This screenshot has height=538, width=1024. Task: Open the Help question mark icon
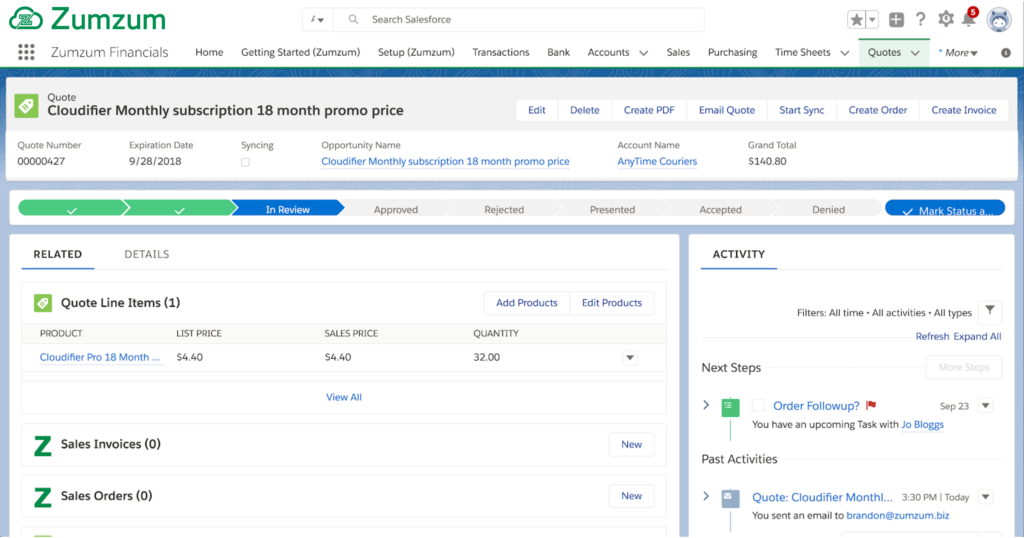click(x=920, y=20)
